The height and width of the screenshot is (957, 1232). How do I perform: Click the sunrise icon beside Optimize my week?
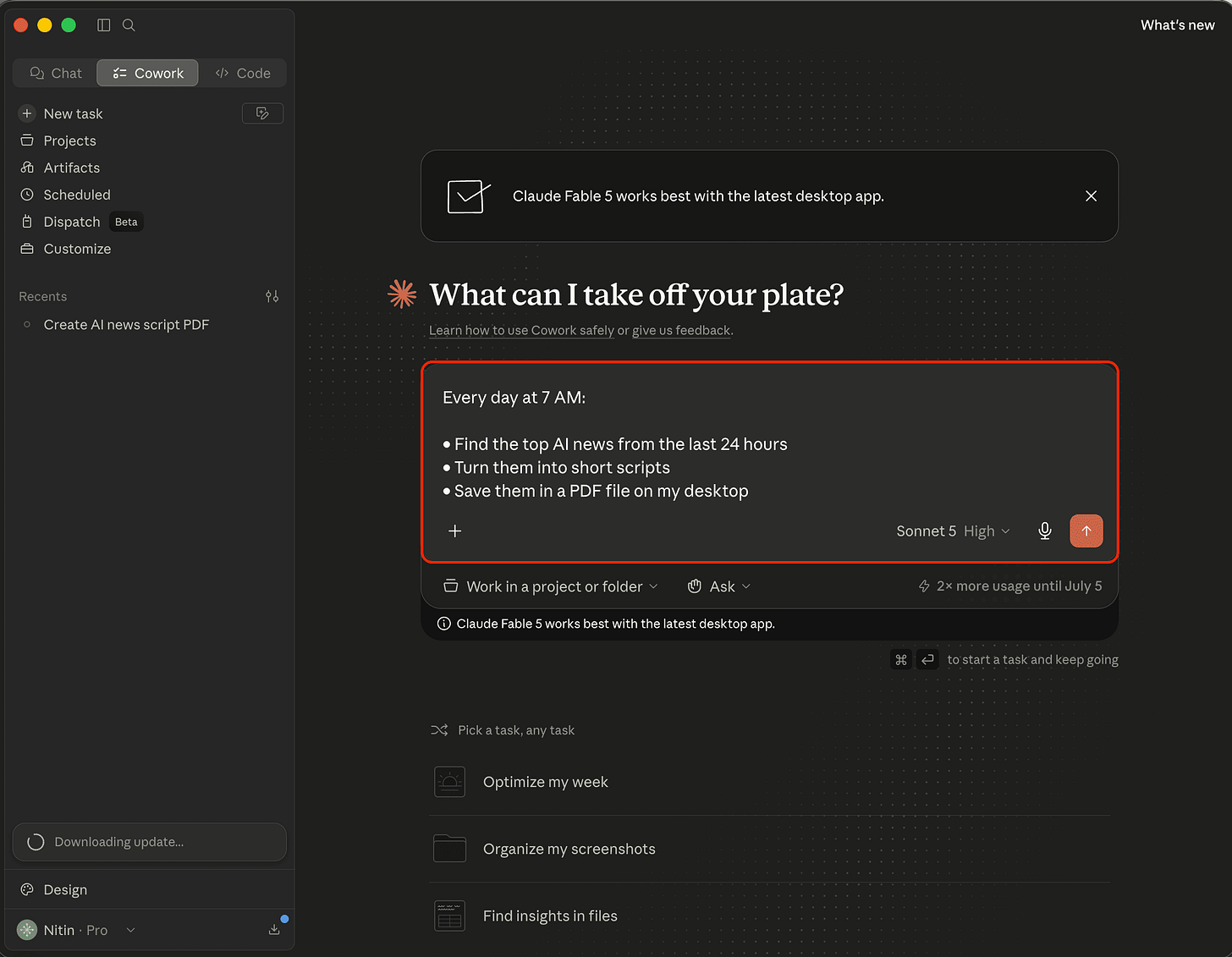coord(449,782)
